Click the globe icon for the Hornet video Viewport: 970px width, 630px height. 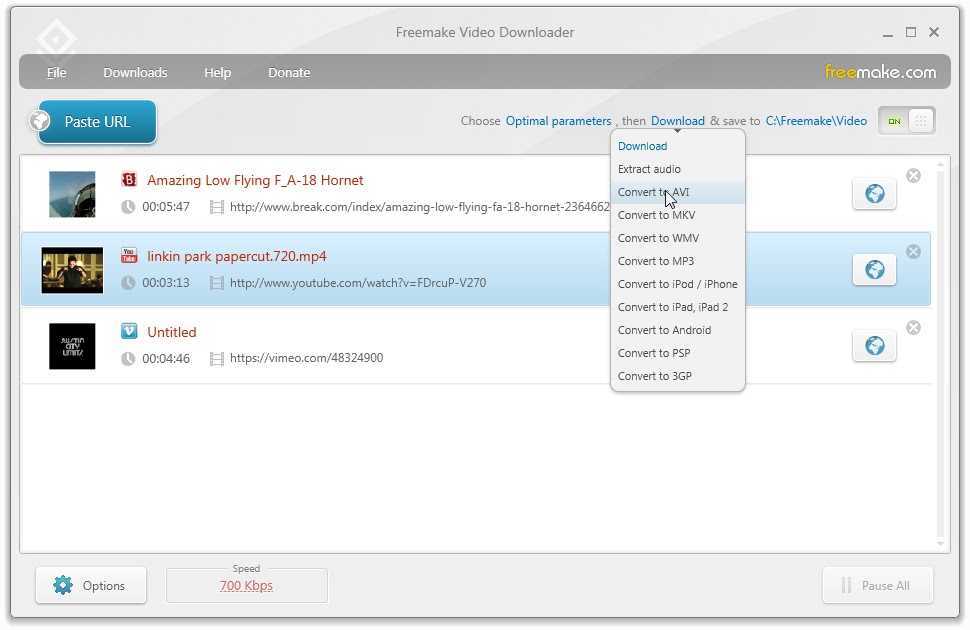pyautogui.click(x=874, y=194)
